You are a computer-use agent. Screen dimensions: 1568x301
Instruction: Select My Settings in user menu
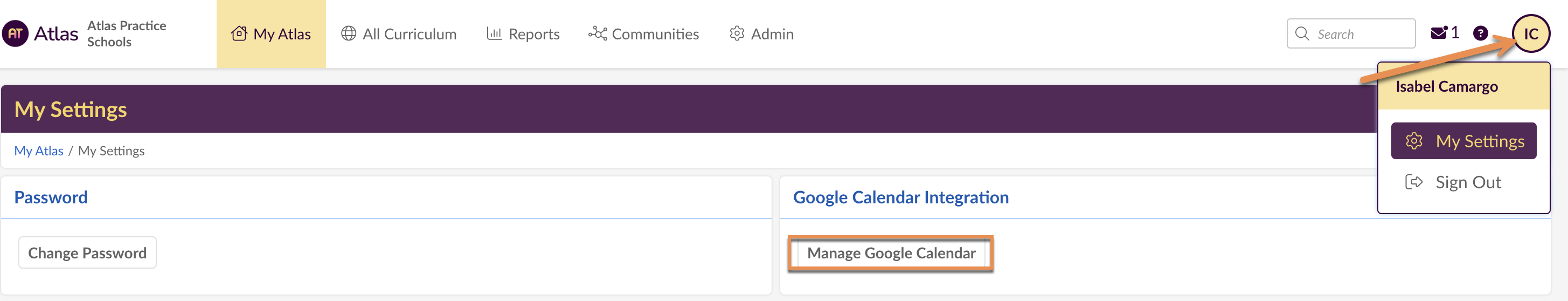[1463, 141]
